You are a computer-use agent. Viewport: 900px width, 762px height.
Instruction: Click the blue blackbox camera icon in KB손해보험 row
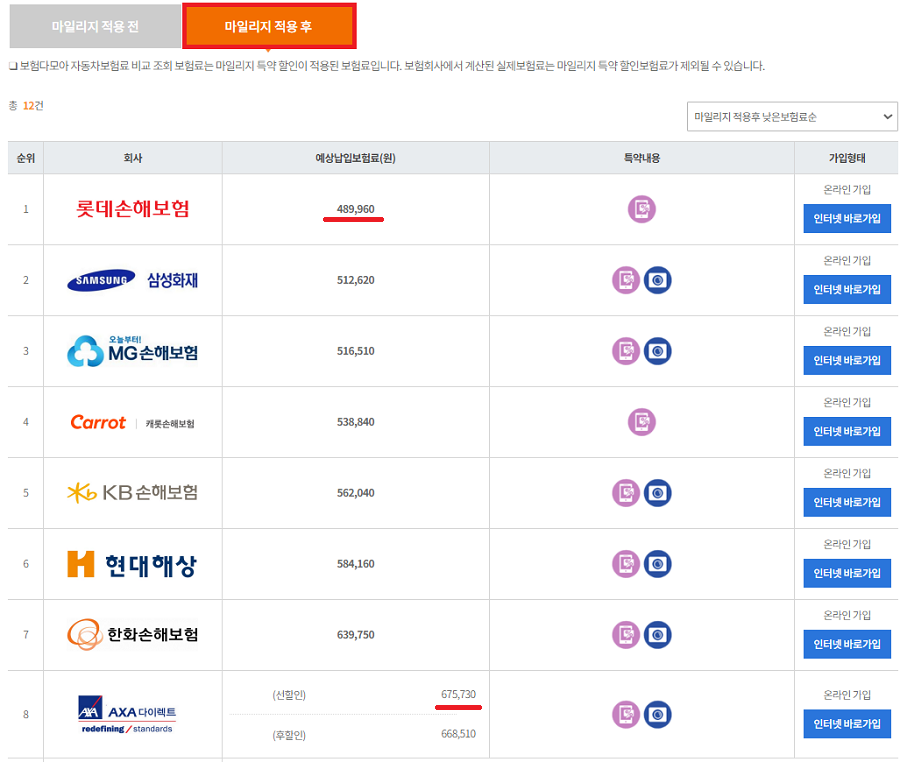658,493
